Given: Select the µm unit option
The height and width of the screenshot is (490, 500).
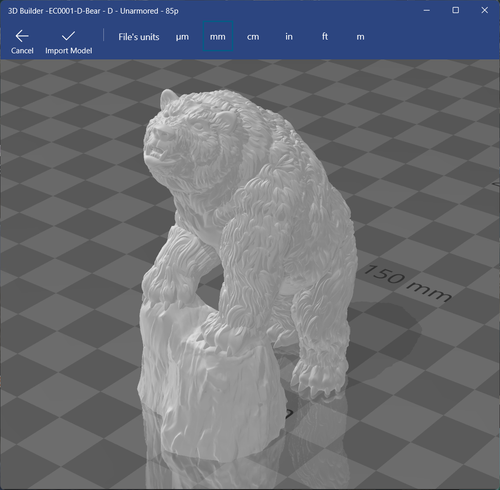Looking at the screenshot, I should click(182, 37).
